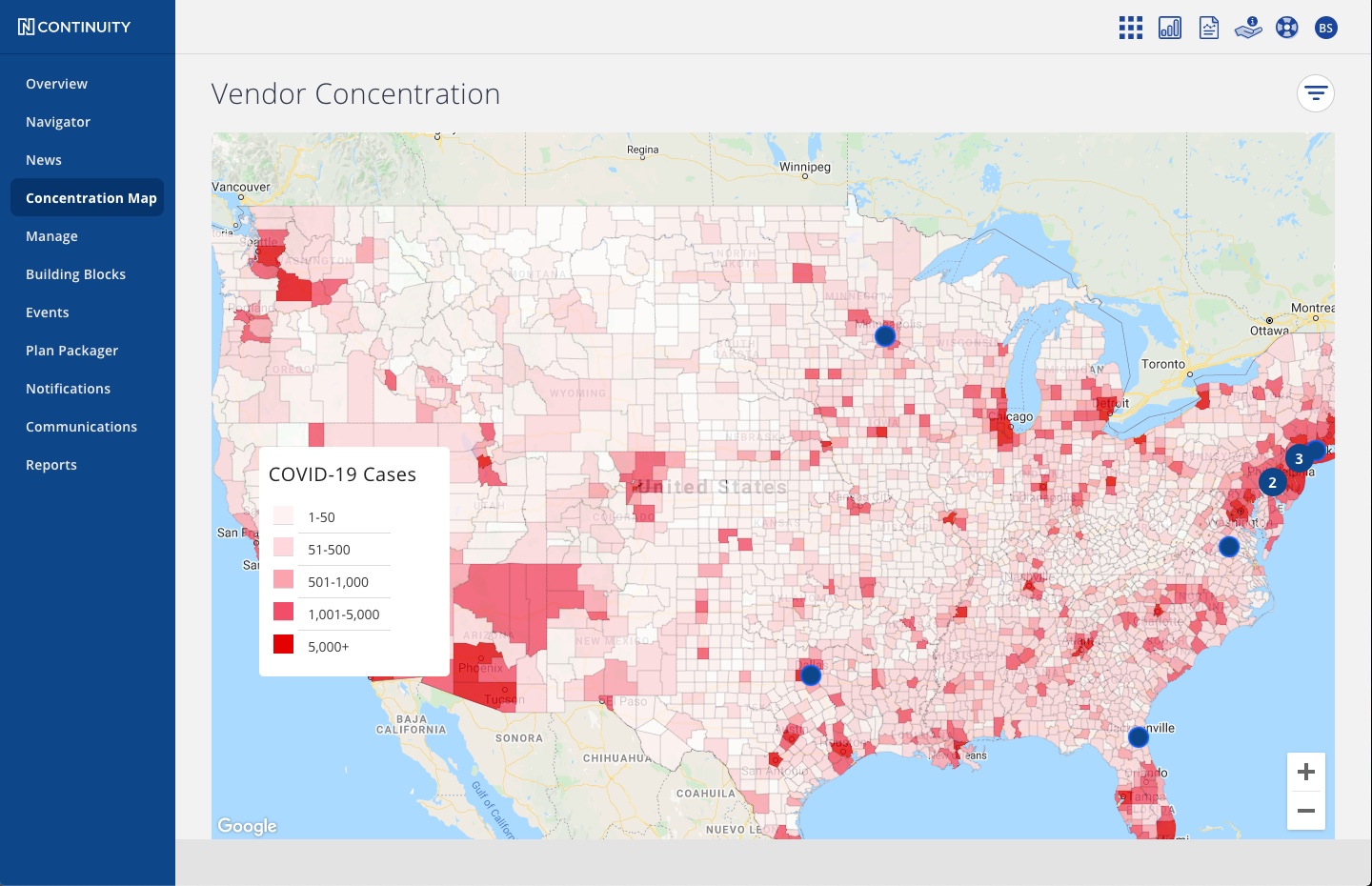Zoom in on the map
This screenshot has width=1372, height=886.
(1306, 772)
